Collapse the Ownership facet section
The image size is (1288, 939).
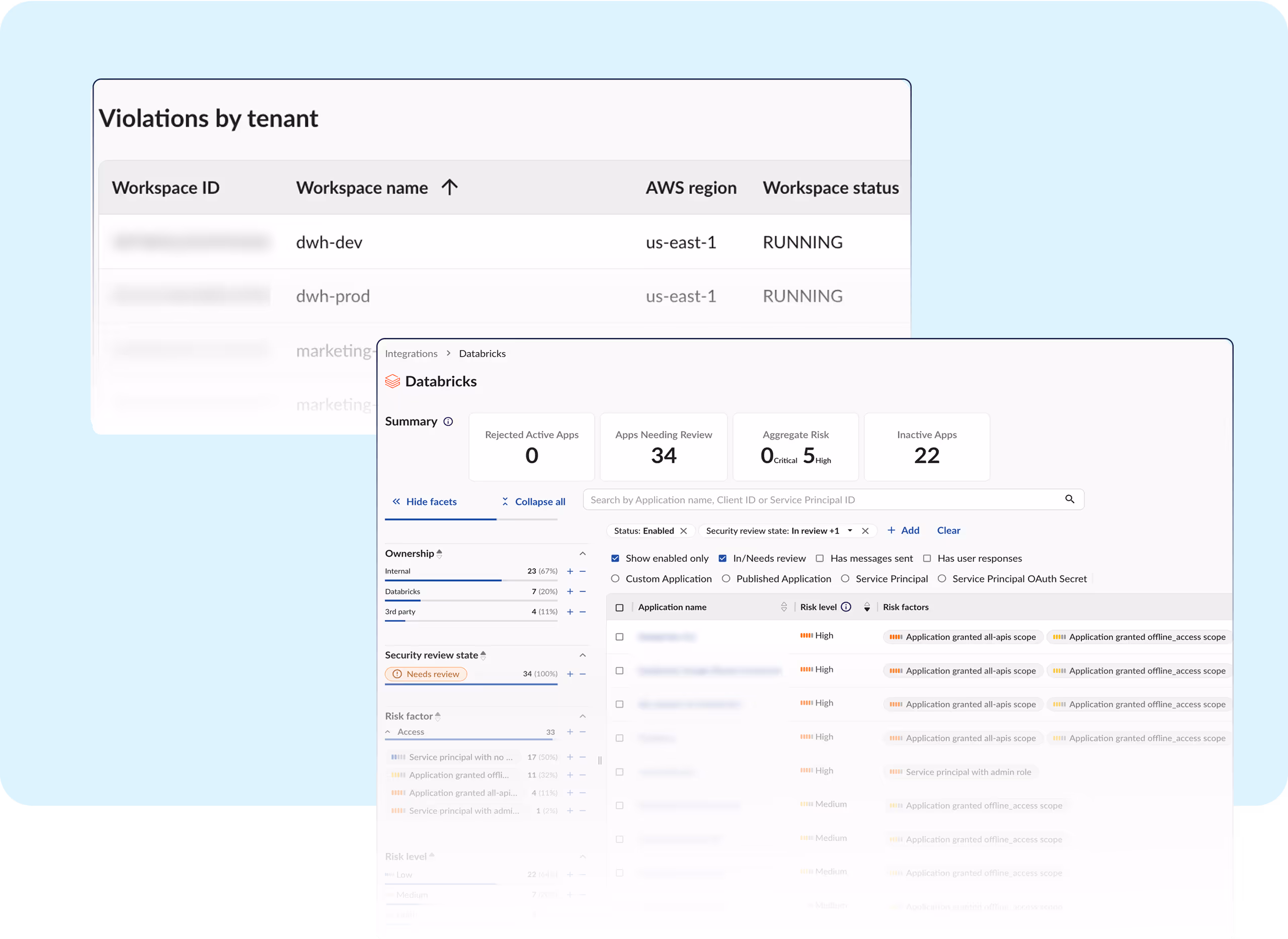pyautogui.click(x=582, y=553)
